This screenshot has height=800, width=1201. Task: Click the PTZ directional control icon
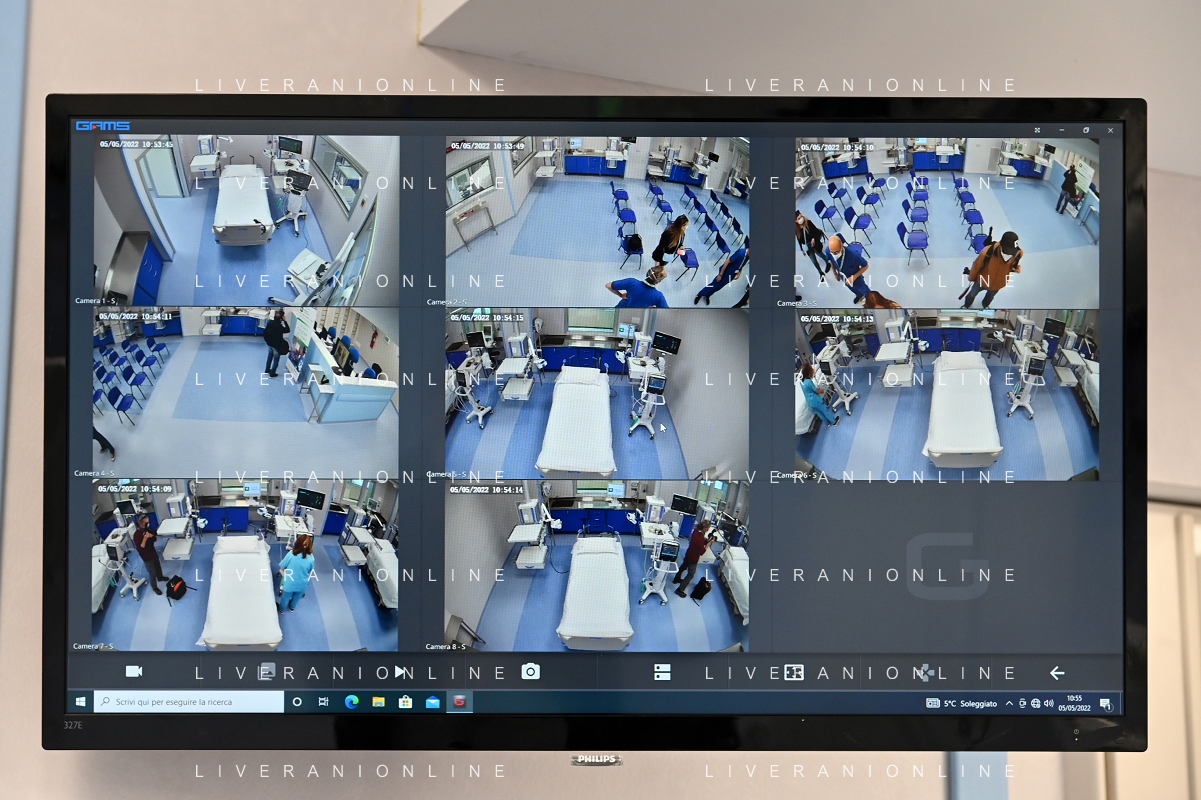click(x=926, y=672)
